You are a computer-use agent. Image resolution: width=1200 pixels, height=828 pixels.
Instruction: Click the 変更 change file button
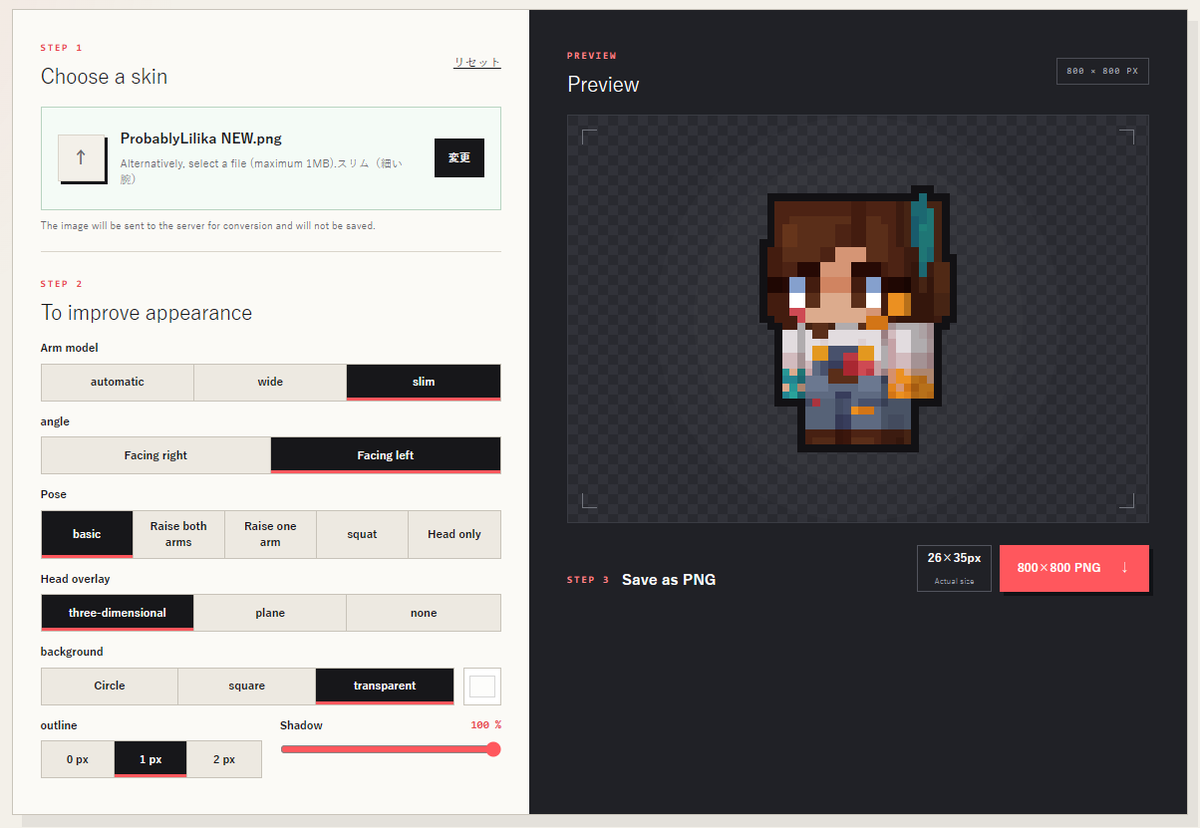(x=459, y=158)
